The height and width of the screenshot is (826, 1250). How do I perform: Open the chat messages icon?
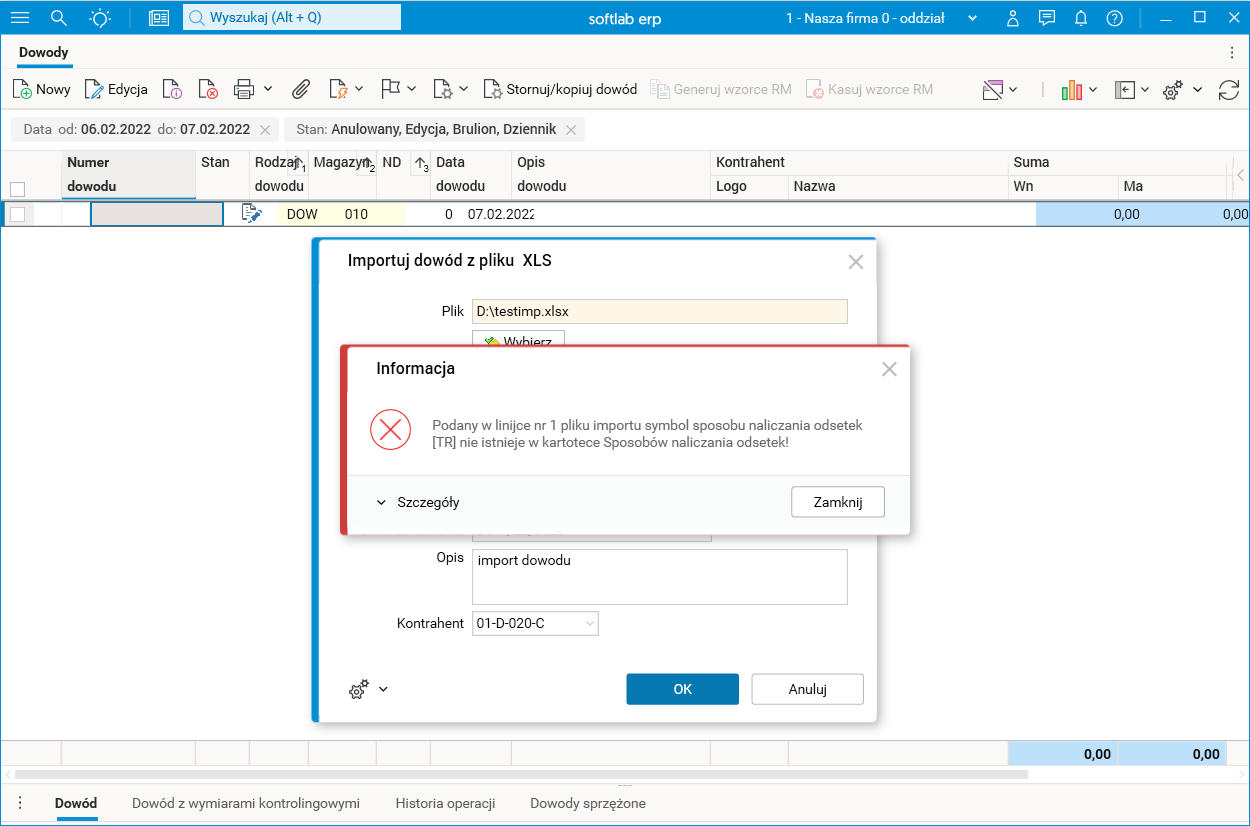pyautogui.click(x=1047, y=18)
